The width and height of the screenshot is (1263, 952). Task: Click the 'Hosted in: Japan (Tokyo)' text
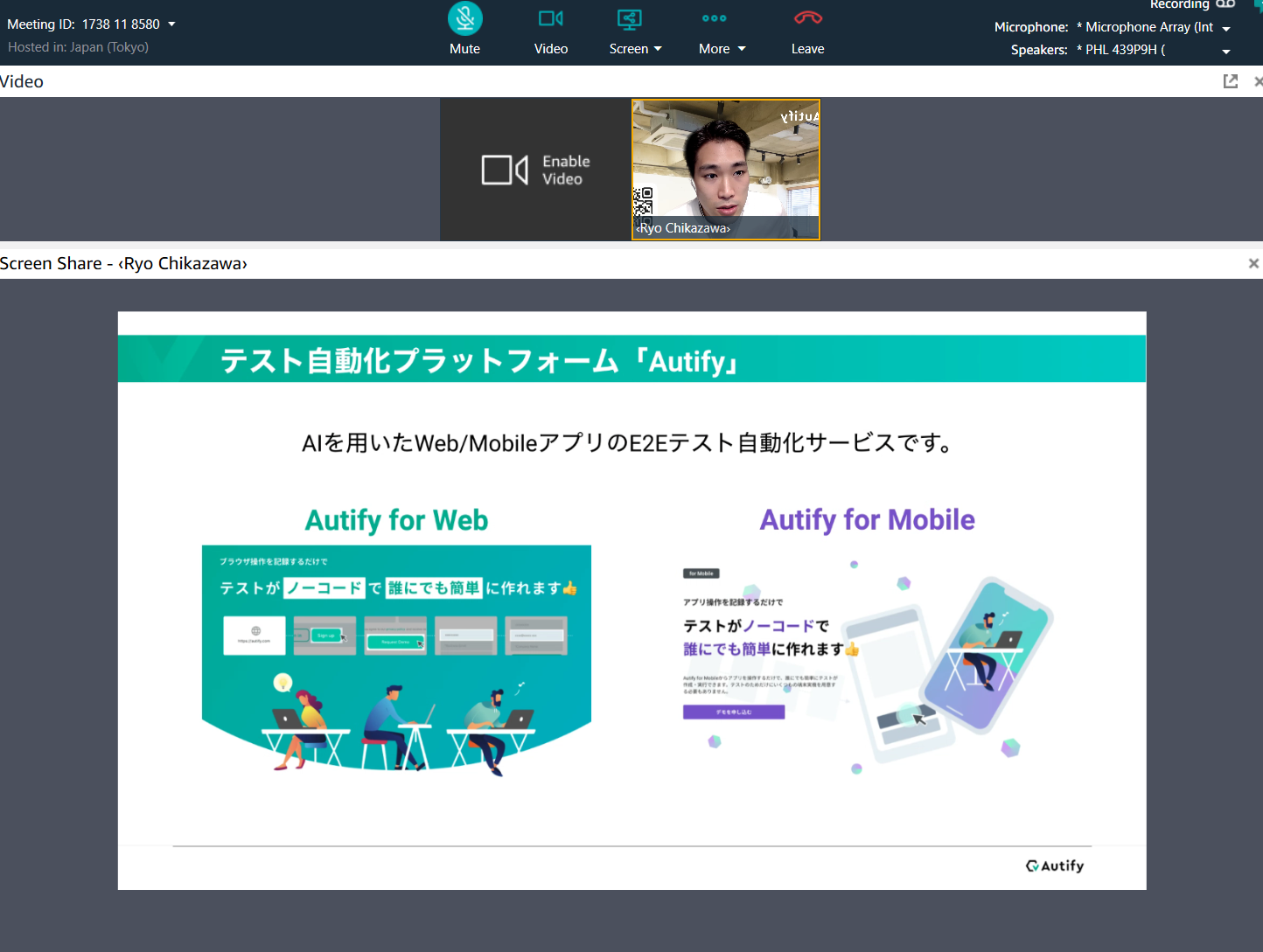tap(78, 47)
